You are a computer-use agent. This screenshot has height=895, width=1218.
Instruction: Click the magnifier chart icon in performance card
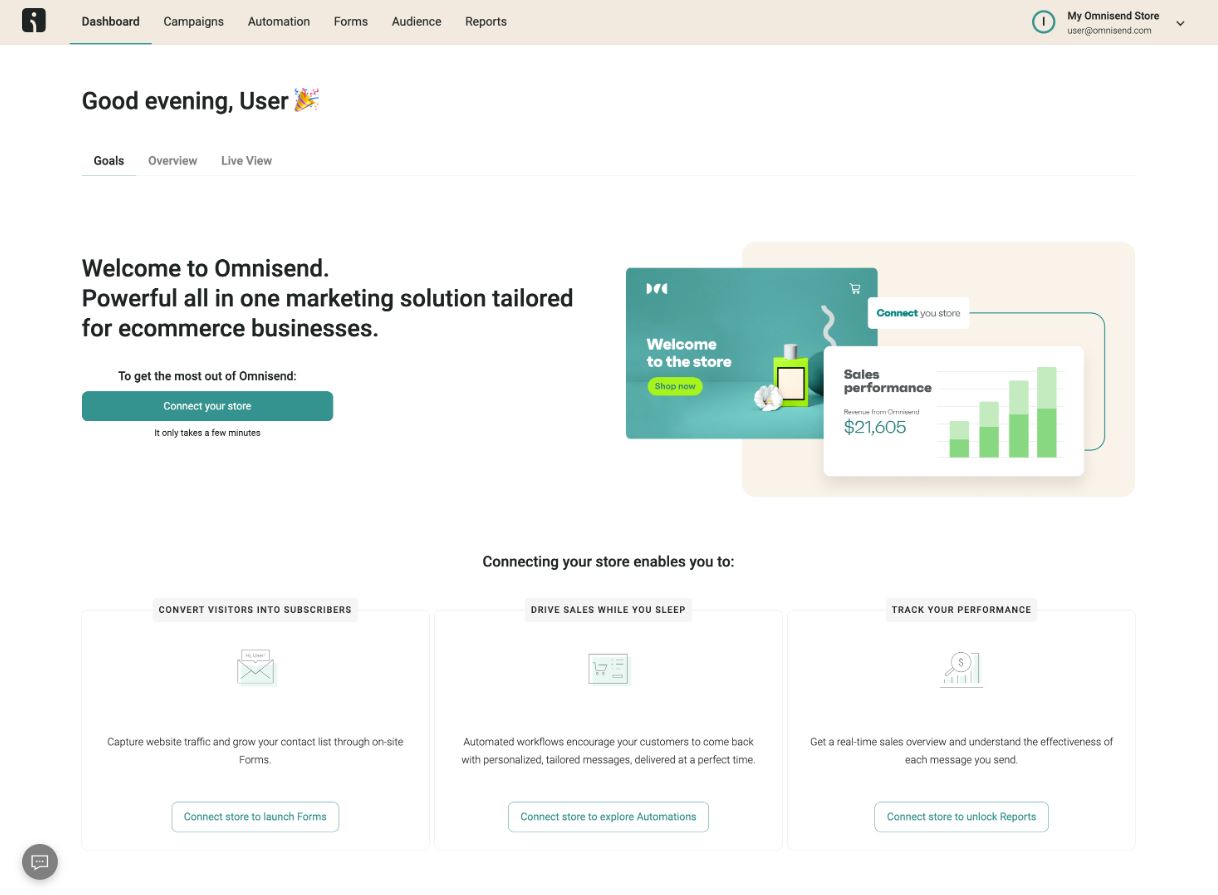pyautogui.click(x=961, y=668)
